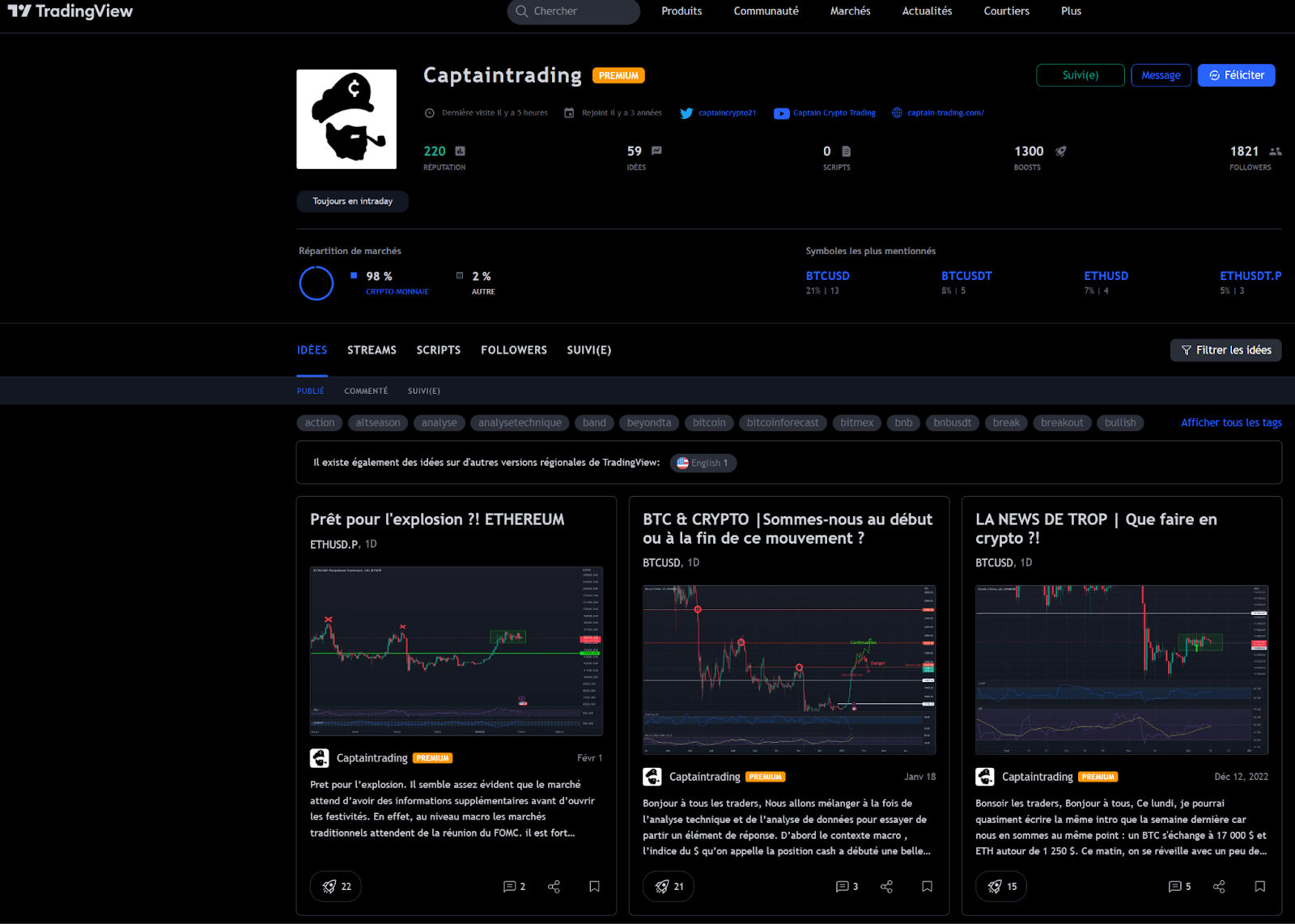
Task: Click the Chercher search field
Action: [573, 11]
